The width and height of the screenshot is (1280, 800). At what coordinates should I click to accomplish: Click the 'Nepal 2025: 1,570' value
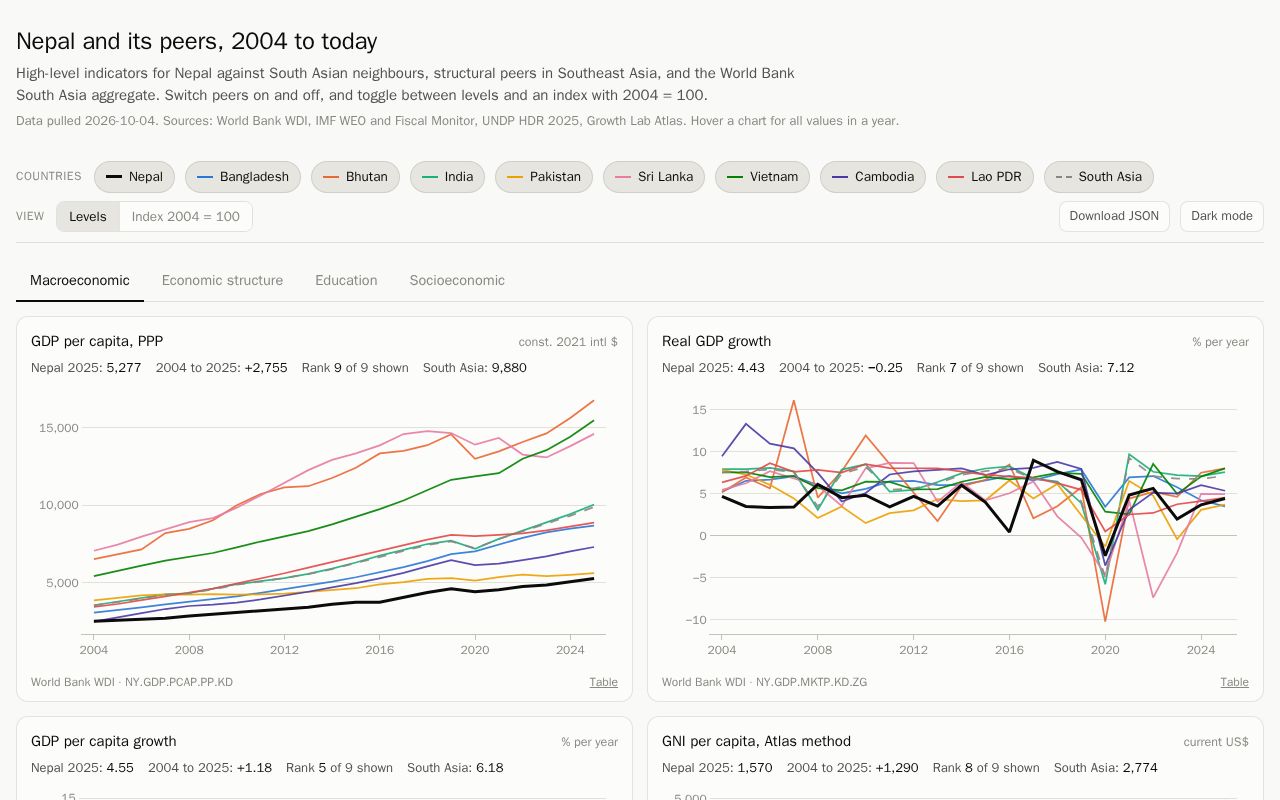click(717, 768)
